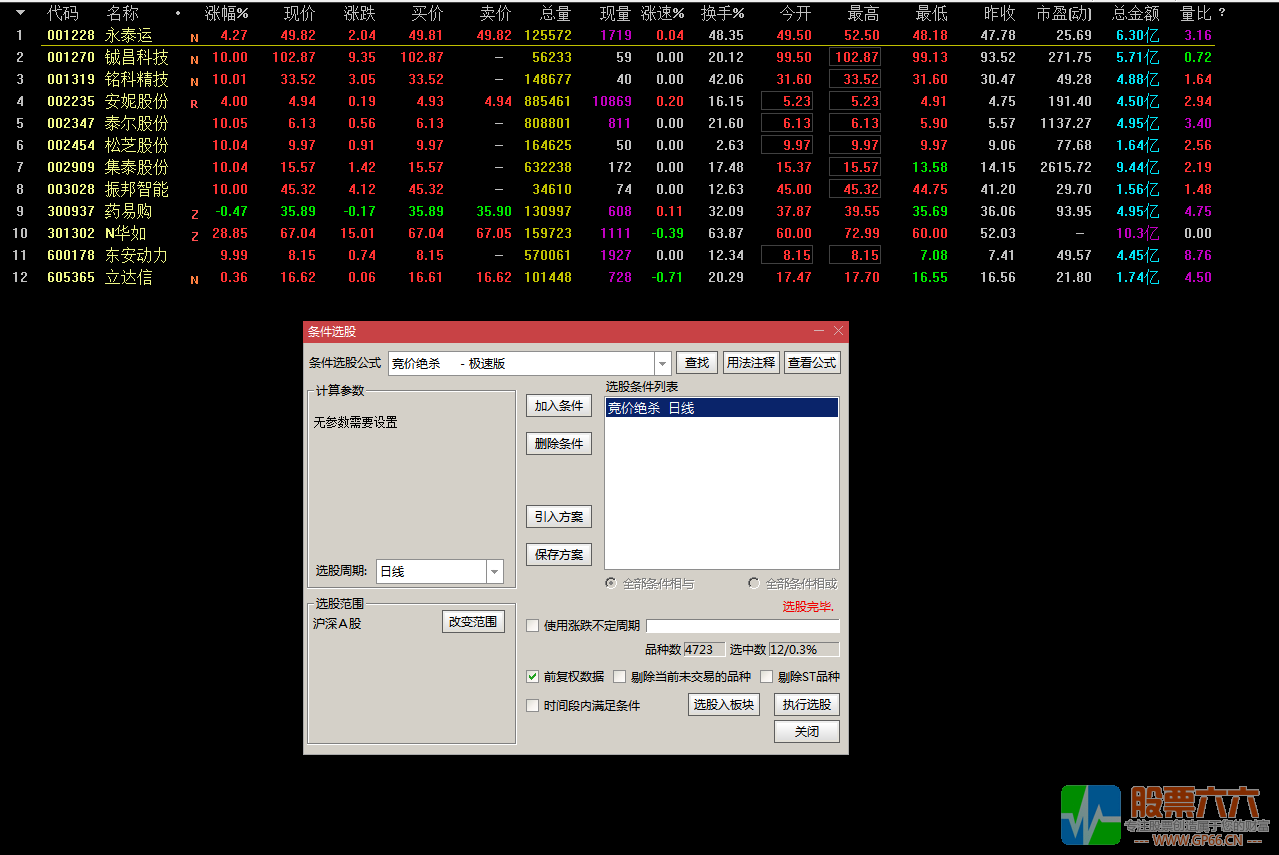Uncheck the 前复权数据 checkbox
This screenshot has width=1279, height=855.
coord(533,677)
